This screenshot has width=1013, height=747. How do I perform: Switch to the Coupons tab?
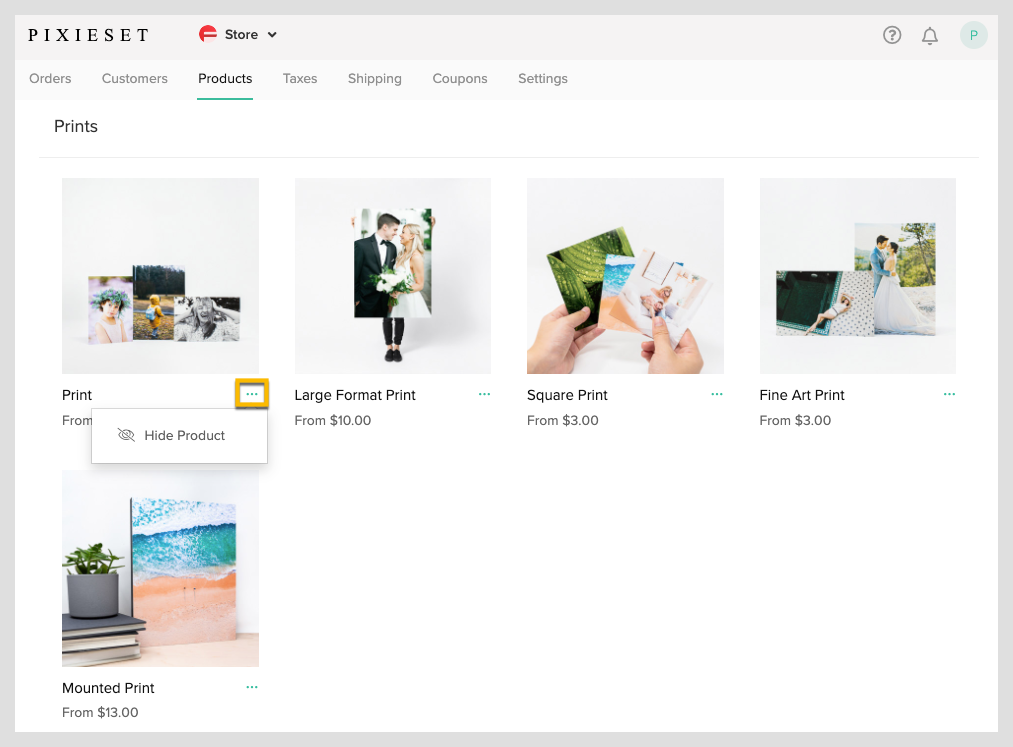point(459,78)
